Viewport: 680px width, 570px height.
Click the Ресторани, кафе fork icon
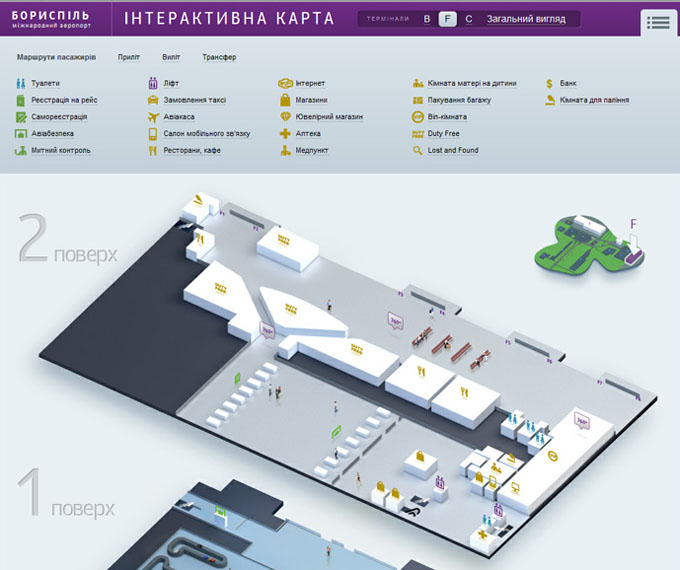(x=153, y=151)
